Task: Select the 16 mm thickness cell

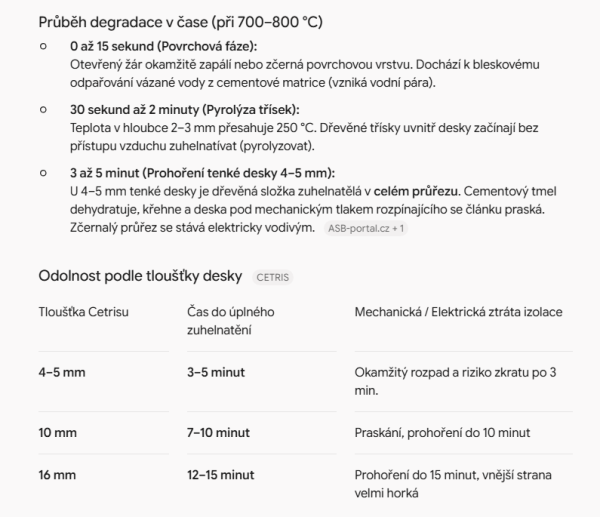Action: (x=57, y=475)
